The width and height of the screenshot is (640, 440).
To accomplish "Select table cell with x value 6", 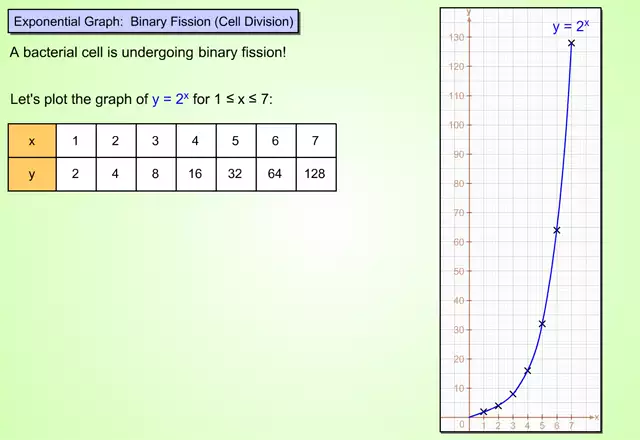I will [x=276, y=141].
